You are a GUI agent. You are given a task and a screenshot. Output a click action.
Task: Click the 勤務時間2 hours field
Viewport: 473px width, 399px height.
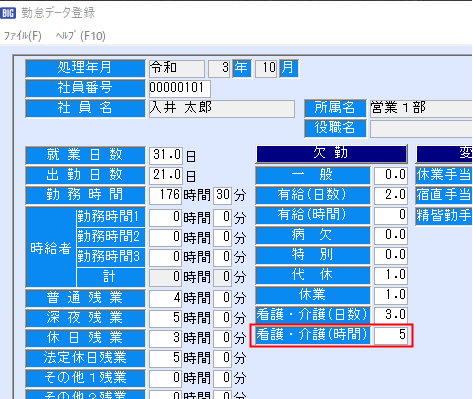(x=165, y=237)
